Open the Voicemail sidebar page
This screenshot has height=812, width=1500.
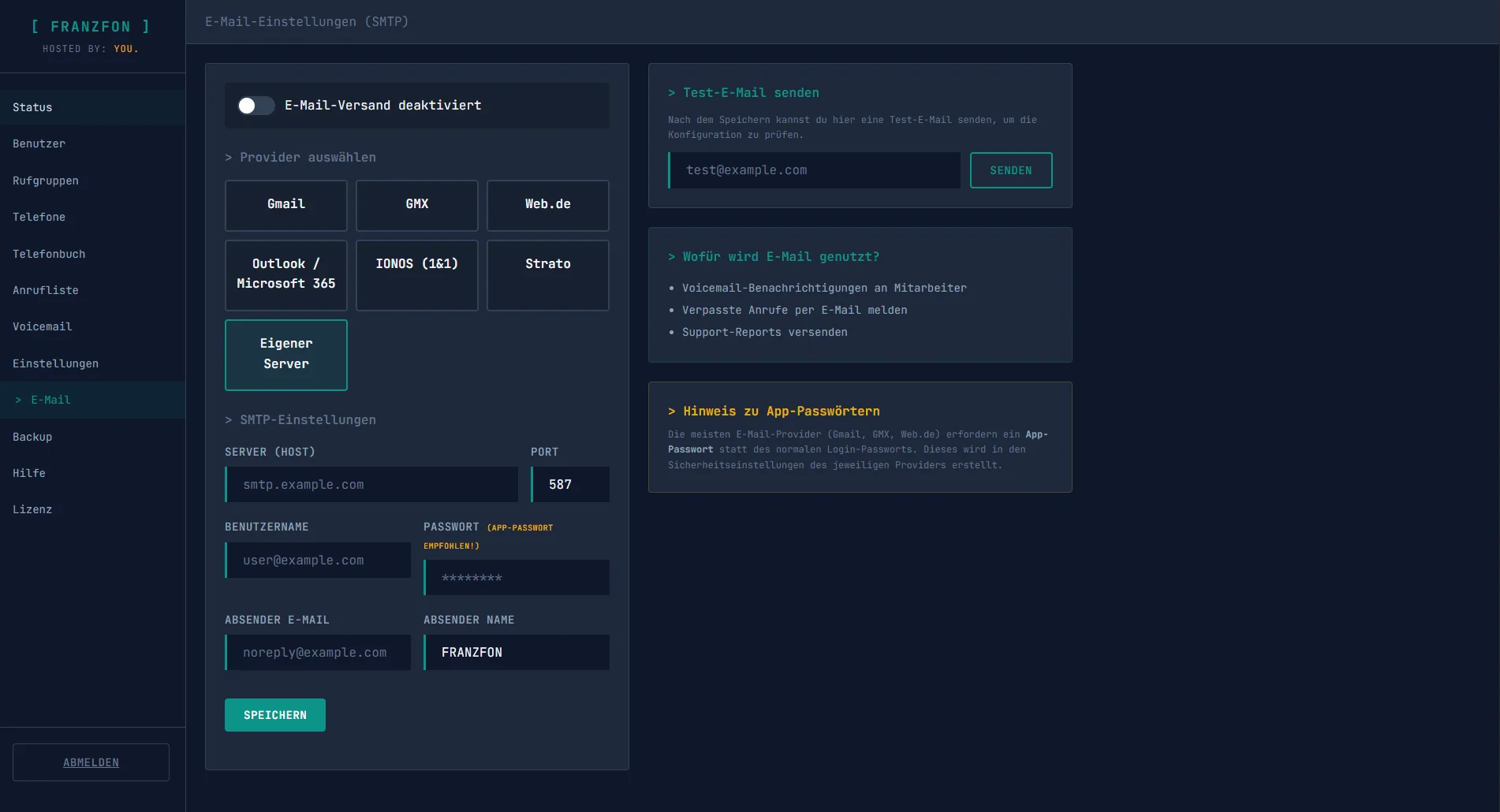coord(42,326)
